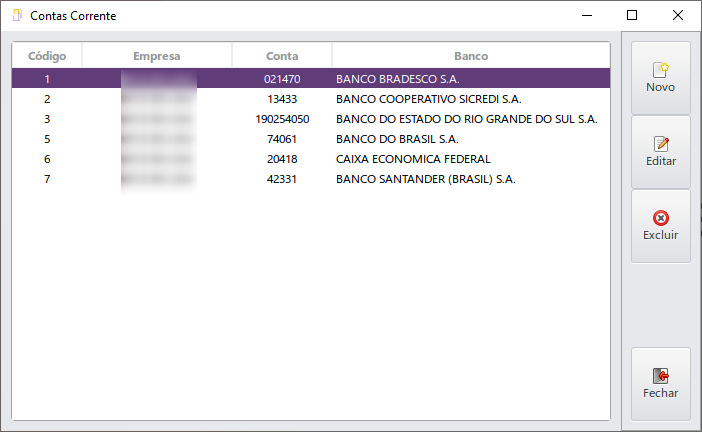Select the BANCO SANTANDER (BRASIL) S.A. row
The height and width of the screenshot is (432, 702).
click(311, 179)
